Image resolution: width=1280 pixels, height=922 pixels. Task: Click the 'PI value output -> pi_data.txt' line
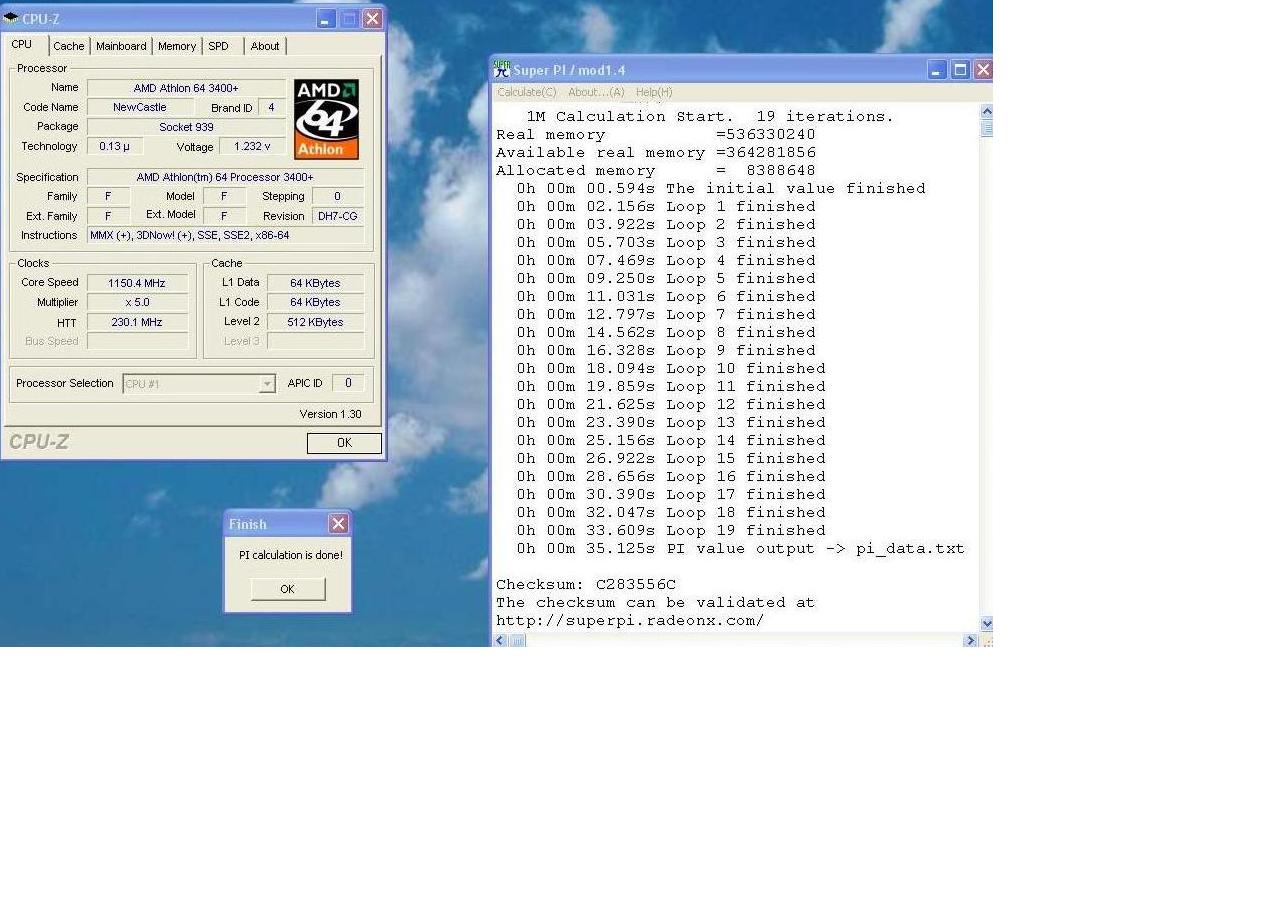coord(740,548)
